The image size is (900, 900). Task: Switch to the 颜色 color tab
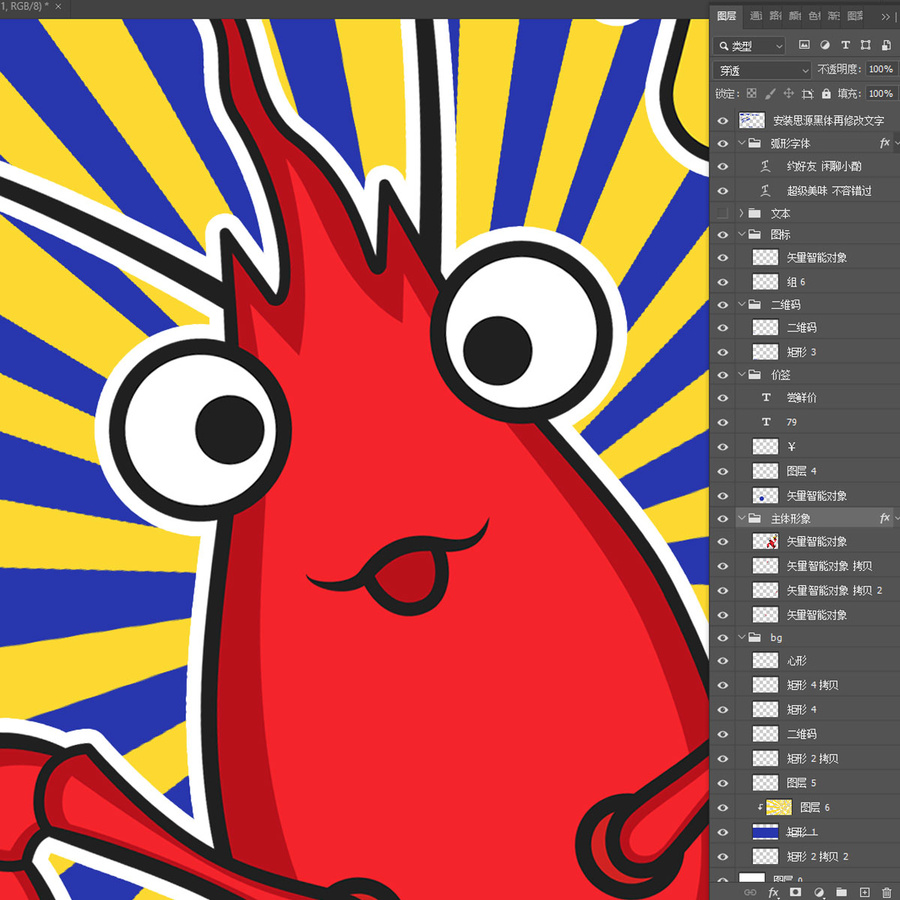coord(795,16)
